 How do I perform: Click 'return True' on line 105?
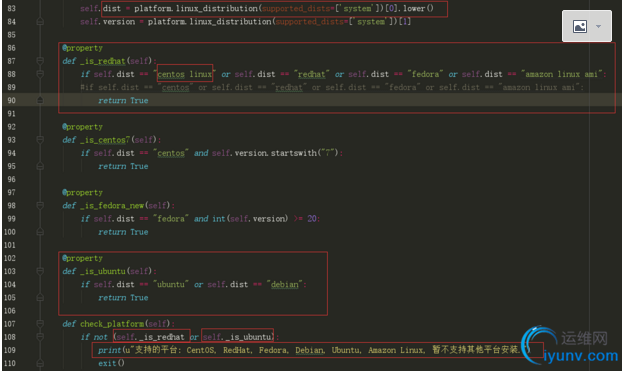tap(123, 297)
